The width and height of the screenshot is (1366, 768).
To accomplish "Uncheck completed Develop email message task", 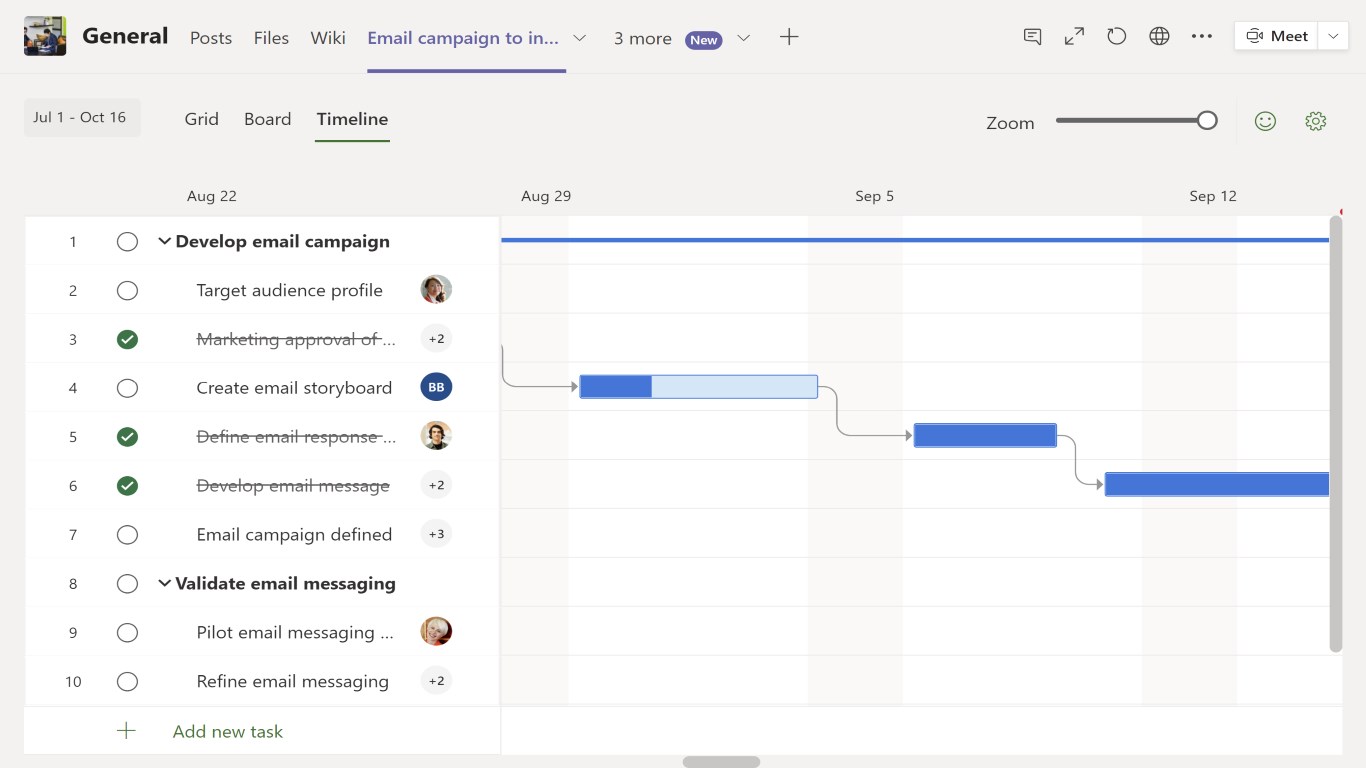I will [127, 486].
